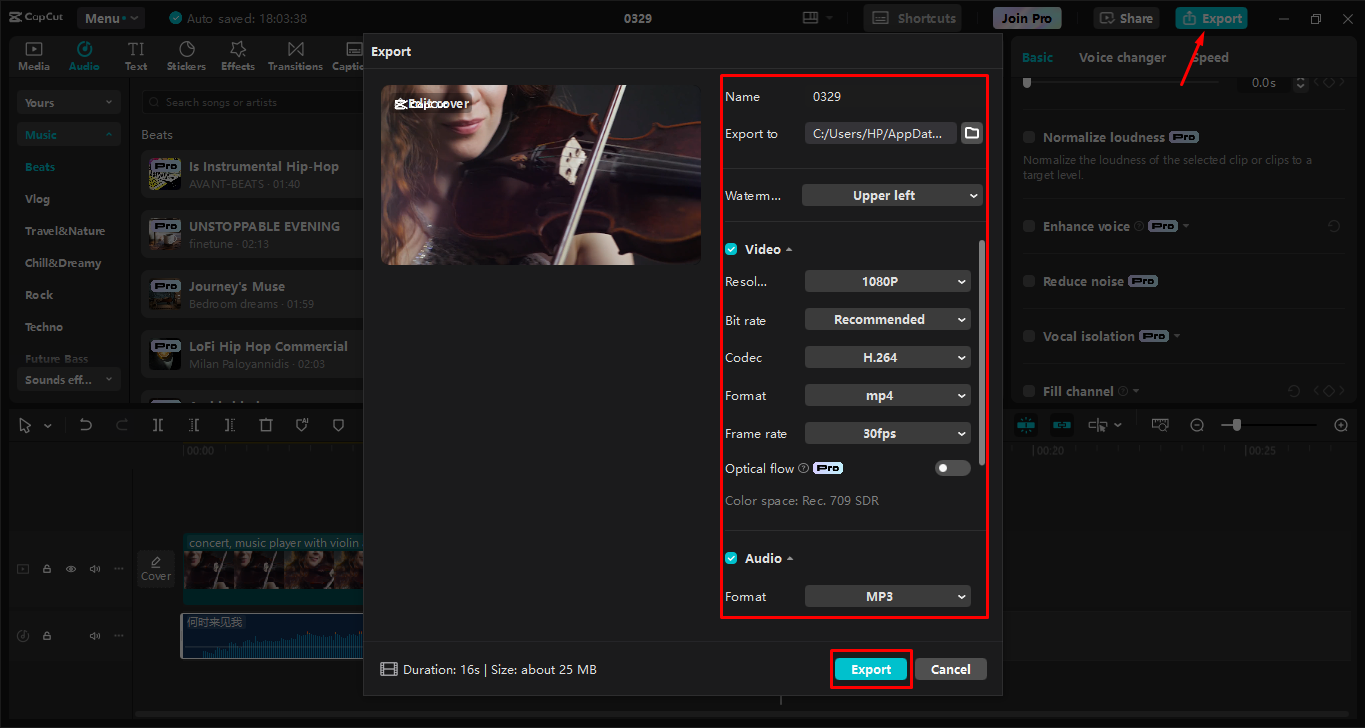
Task: Uncheck the Audio export checkbox
Action: [731, 558]
